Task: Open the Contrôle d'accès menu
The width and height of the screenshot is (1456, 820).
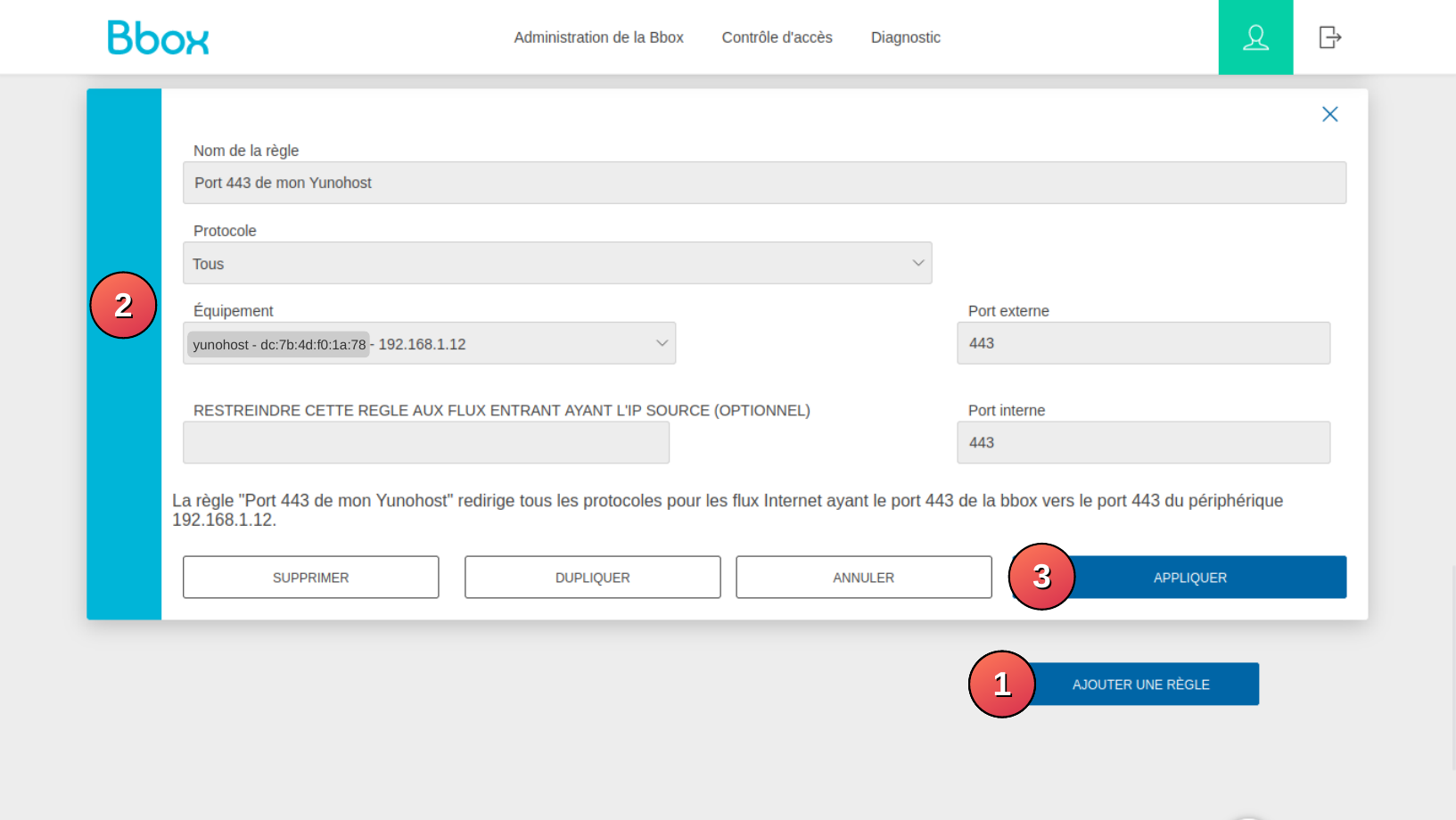Action: [x=777, y=37]
